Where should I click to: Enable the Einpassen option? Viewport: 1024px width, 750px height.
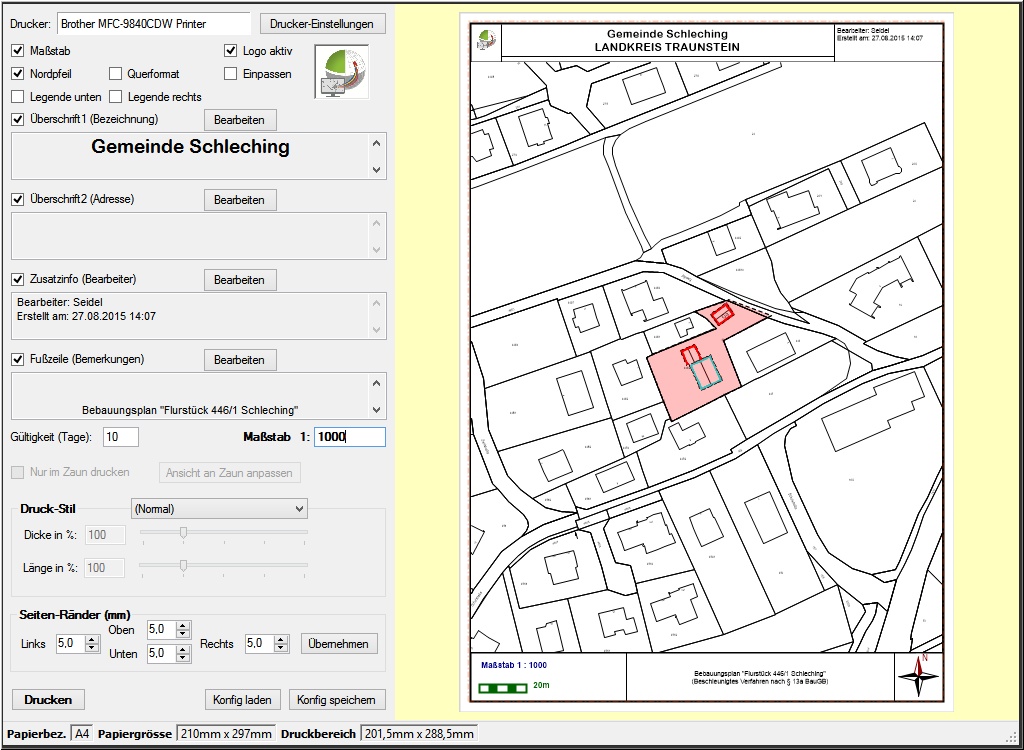point(231,74)
